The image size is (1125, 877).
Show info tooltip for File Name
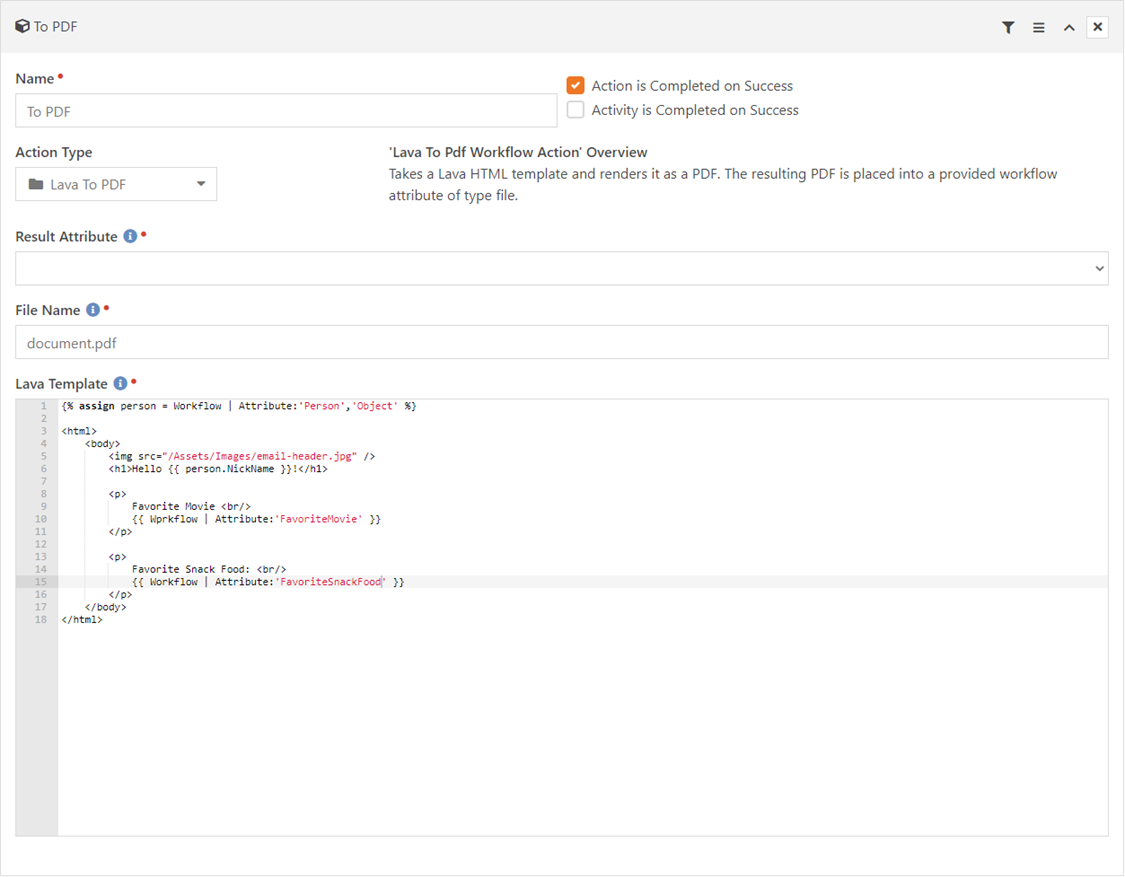click(x=93, y=310)
